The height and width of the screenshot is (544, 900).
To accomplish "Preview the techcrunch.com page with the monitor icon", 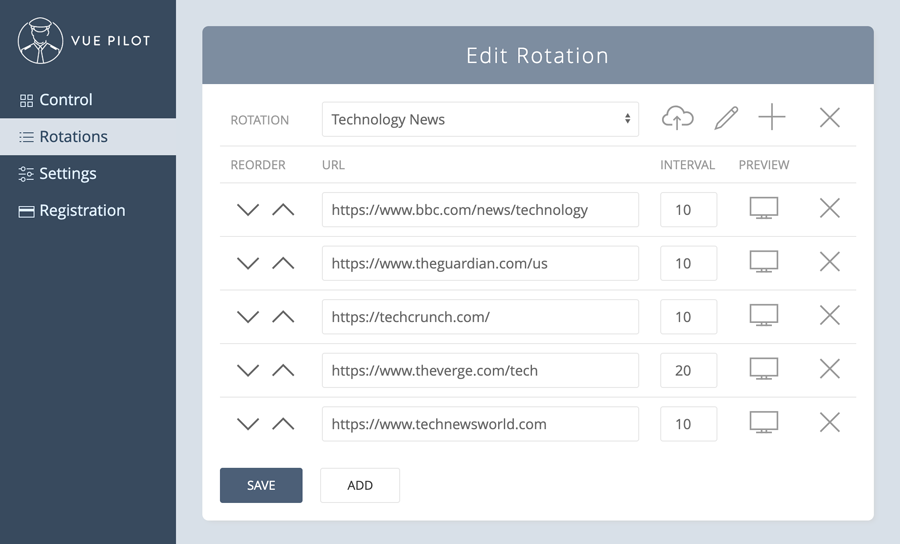I will 764,315.
